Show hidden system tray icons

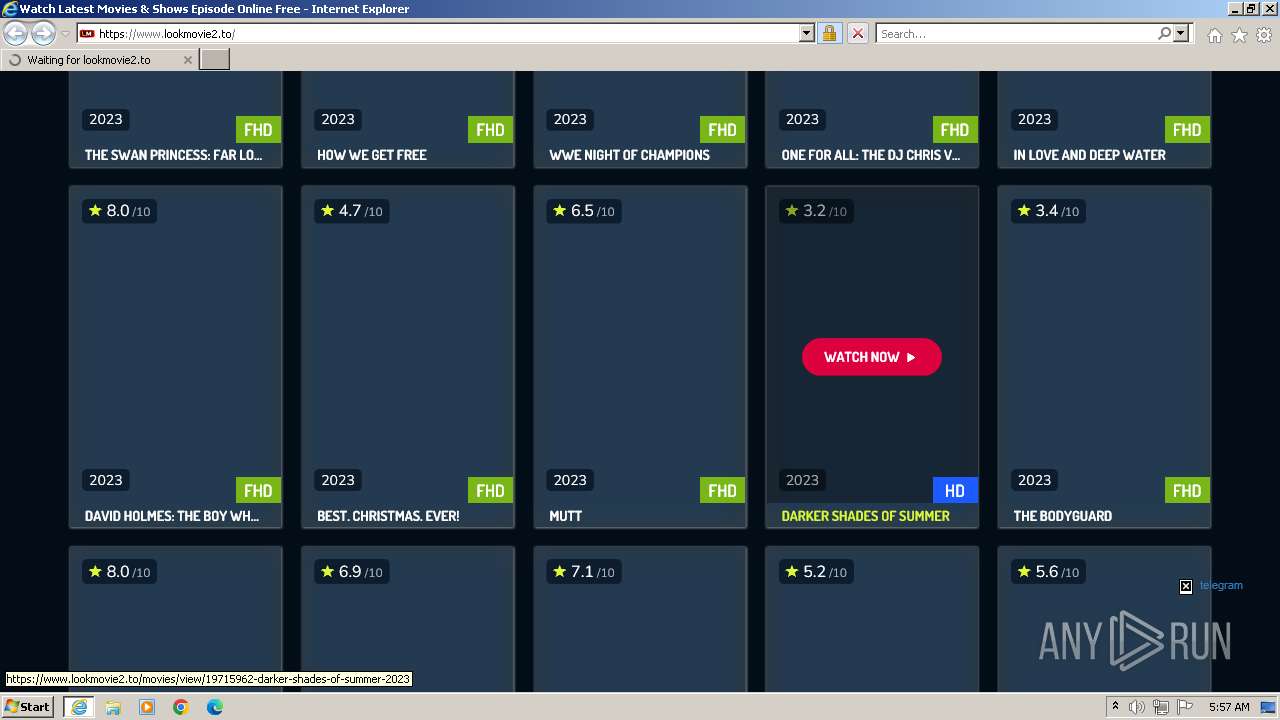[x=1115, y=707]
